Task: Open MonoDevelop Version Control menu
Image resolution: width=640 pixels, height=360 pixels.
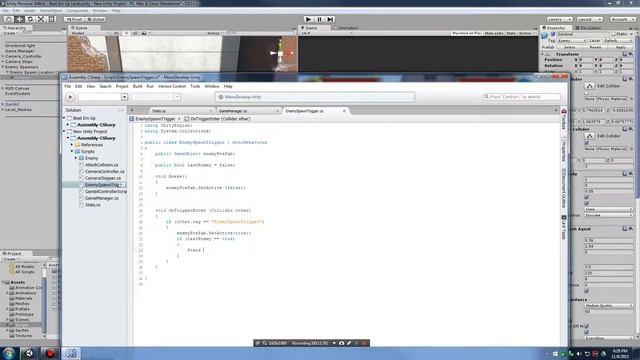Action: [172, 86]
